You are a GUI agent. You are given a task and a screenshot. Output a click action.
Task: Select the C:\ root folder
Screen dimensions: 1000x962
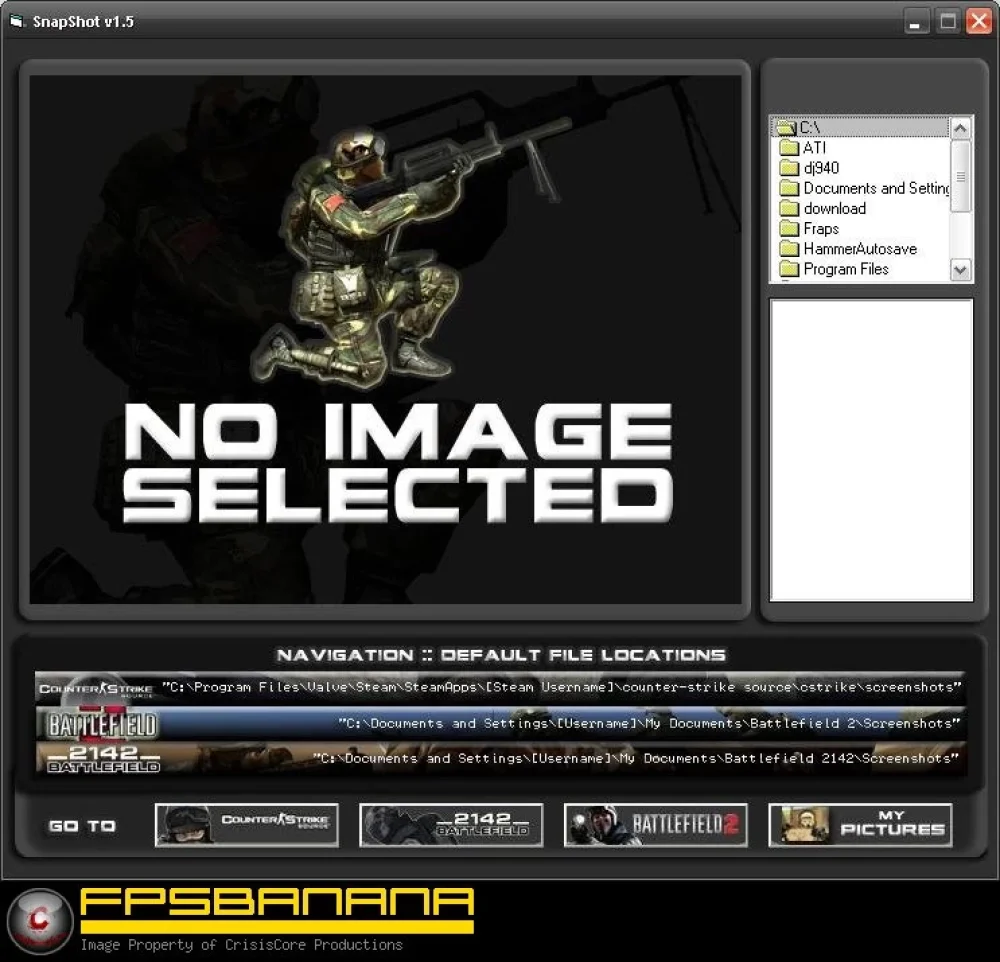pos(860,127)
